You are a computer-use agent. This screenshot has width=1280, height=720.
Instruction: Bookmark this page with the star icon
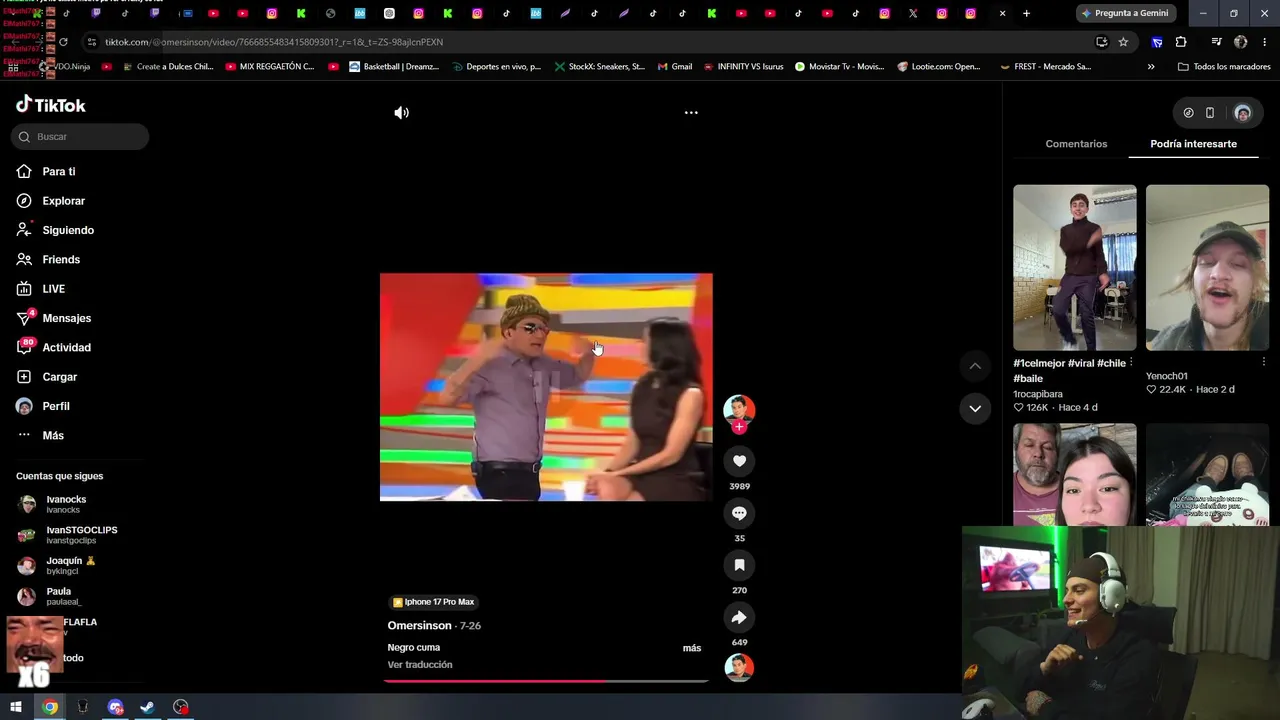pyautogui.click(x=1123, y=42)
